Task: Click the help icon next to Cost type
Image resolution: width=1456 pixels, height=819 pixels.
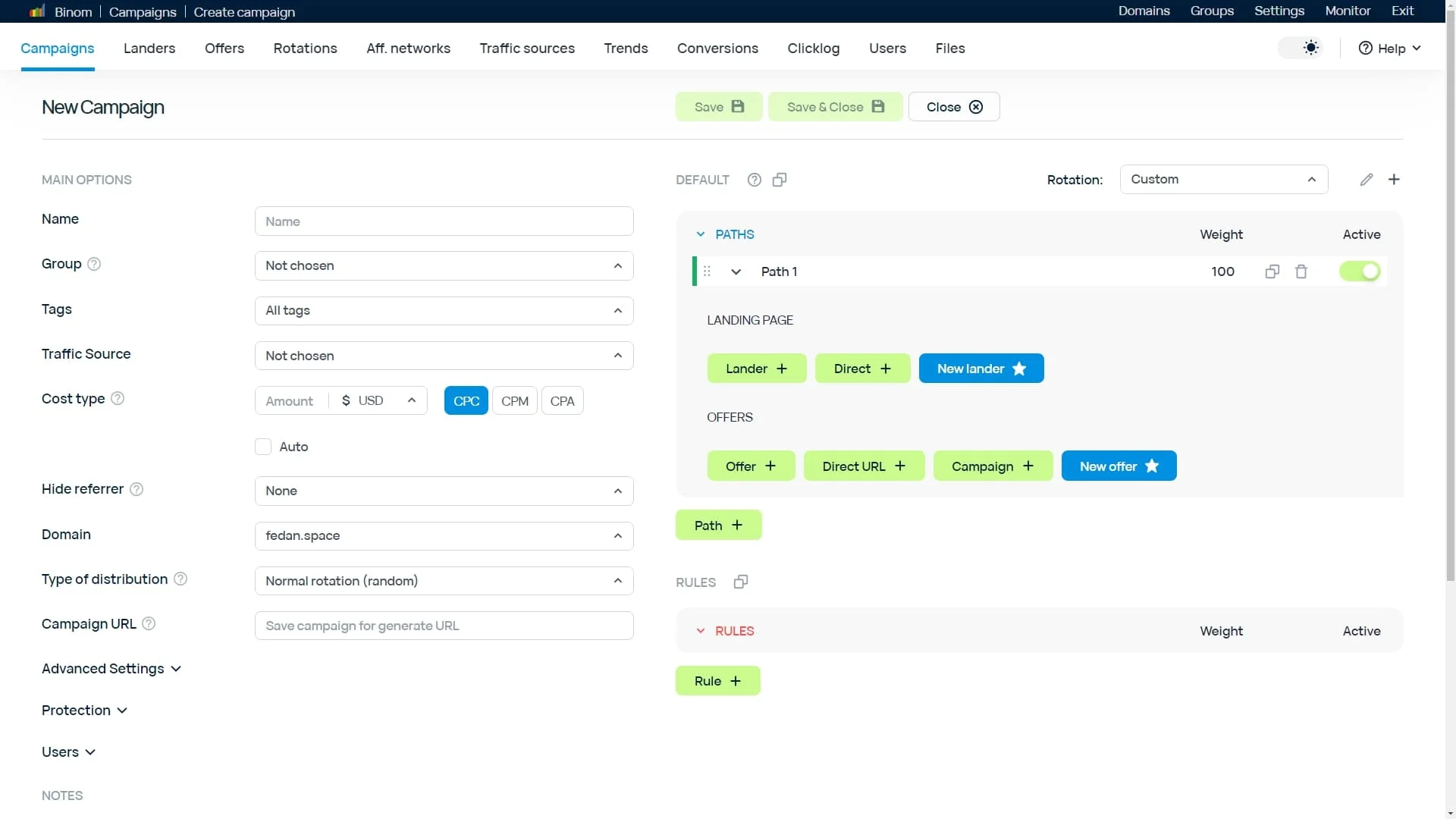Action: pyautogui.click(x=118, y=398)
